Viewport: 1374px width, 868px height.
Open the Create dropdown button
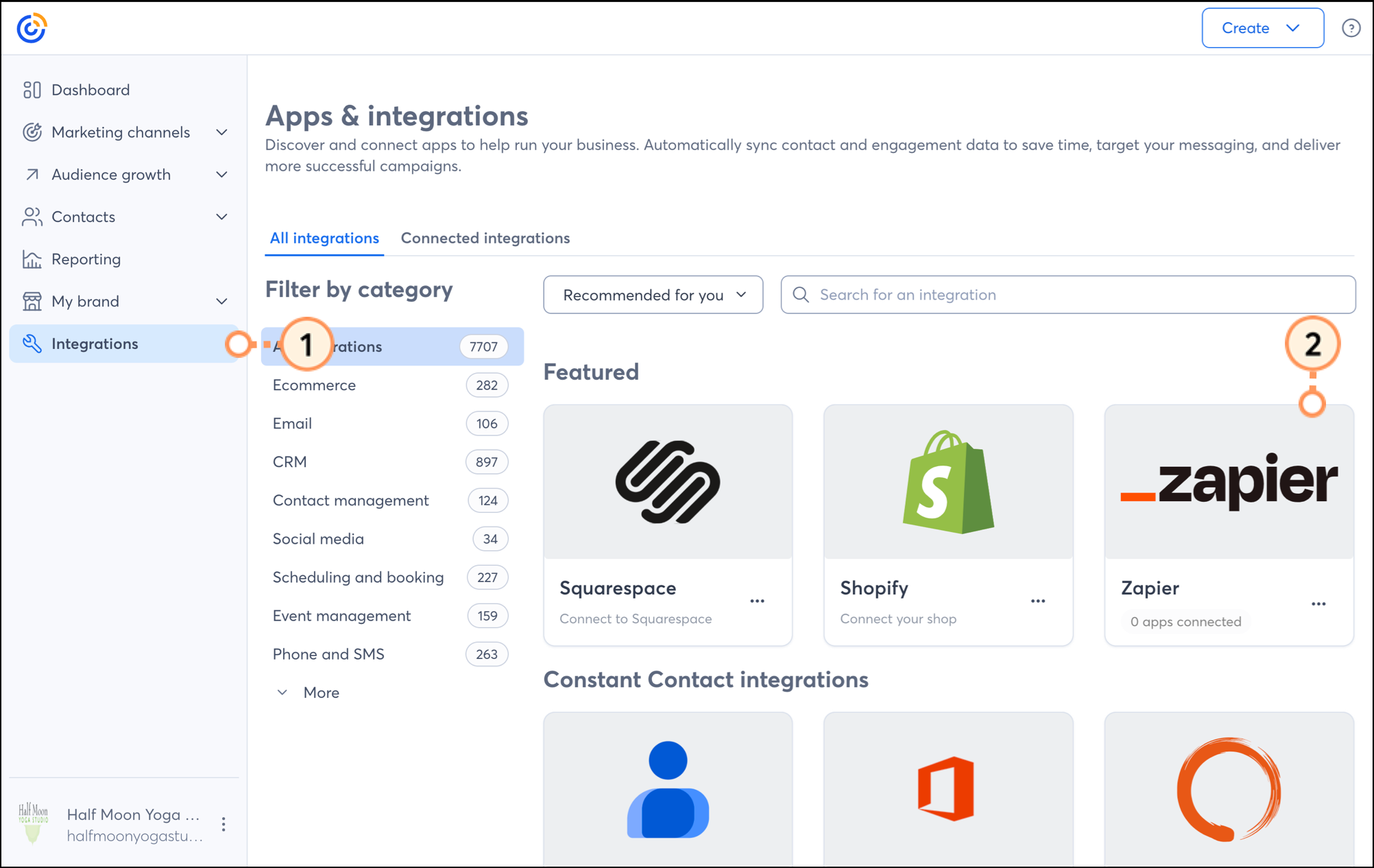click(1262, 28)
